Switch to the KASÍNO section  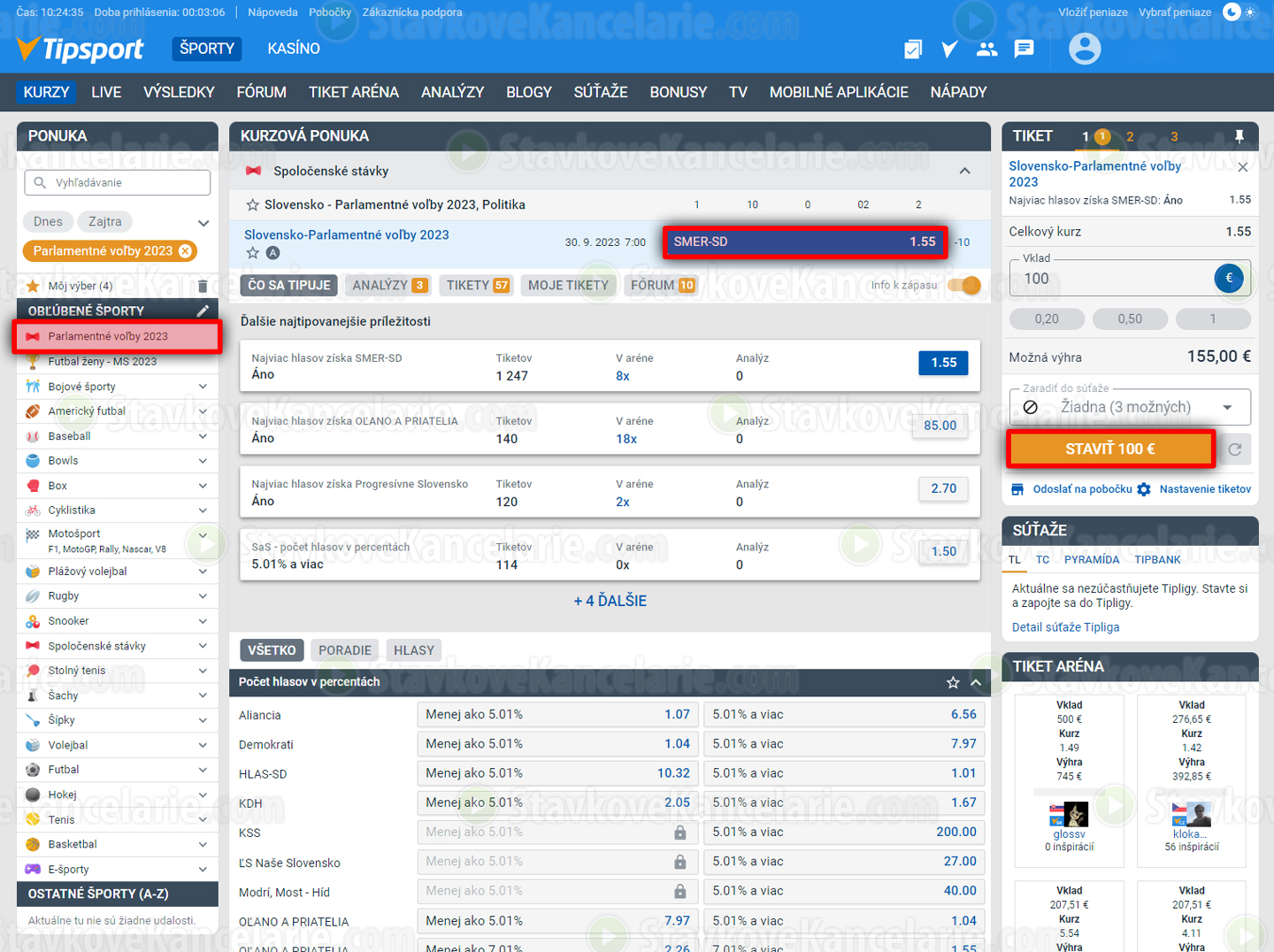pos(294,49)
